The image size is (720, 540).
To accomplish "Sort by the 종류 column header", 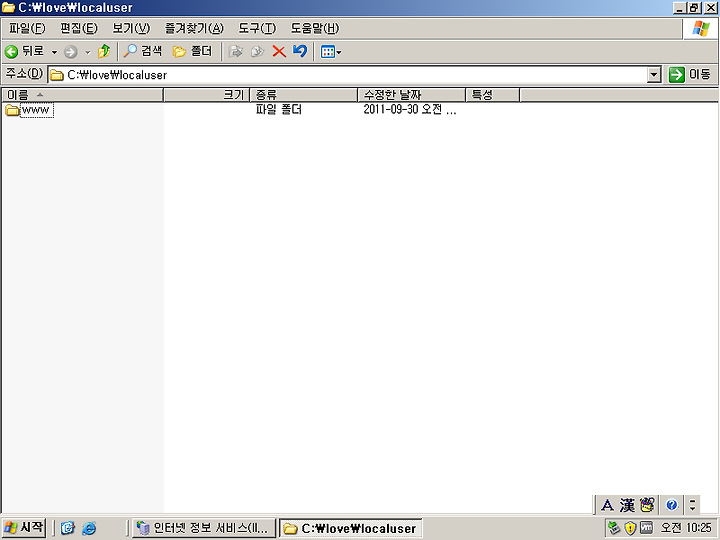I will pyautogui.click(x=304, y=95).
